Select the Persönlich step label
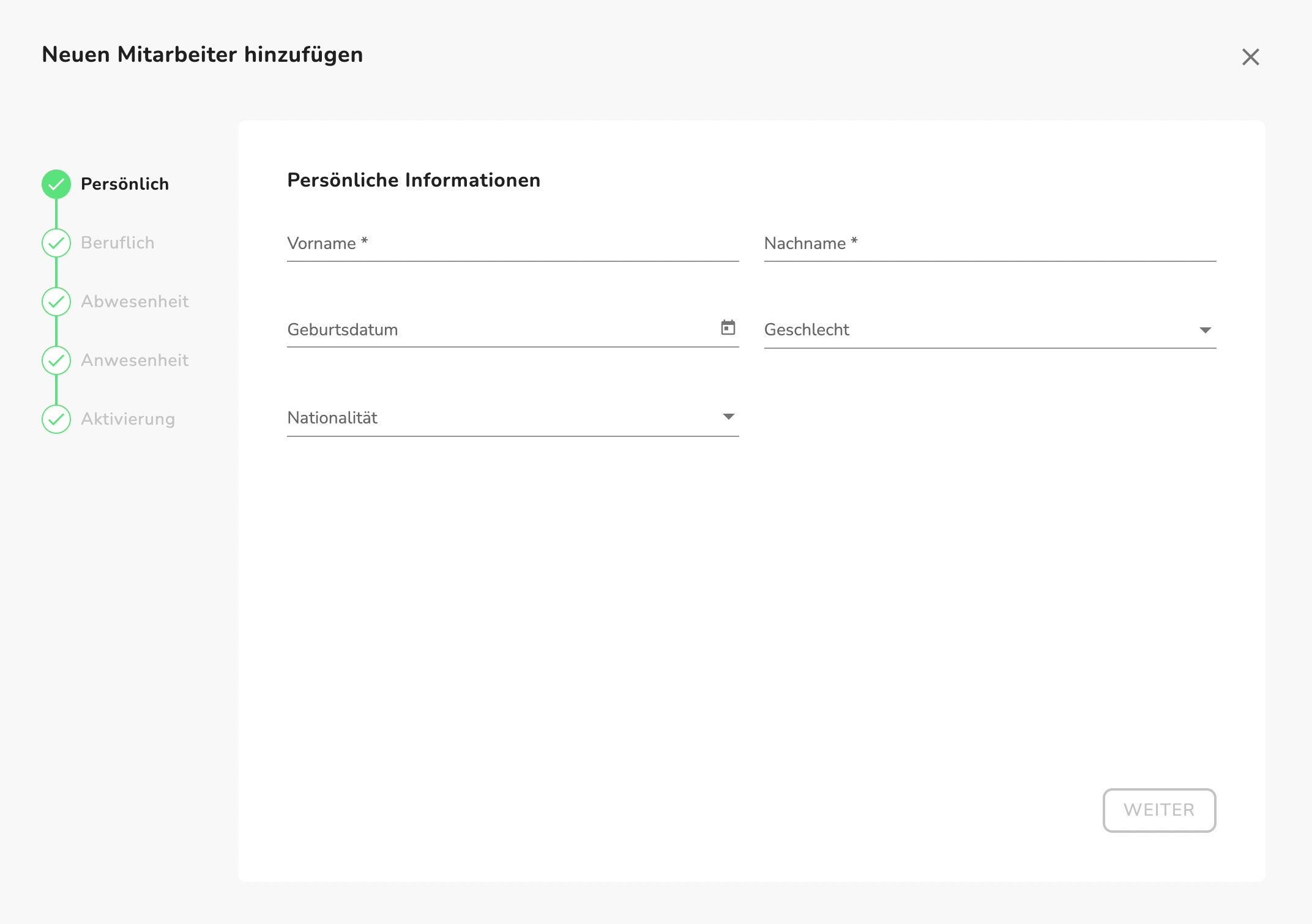The width and height of the screenshot is (1312, 924). click(x=125, y=184)
